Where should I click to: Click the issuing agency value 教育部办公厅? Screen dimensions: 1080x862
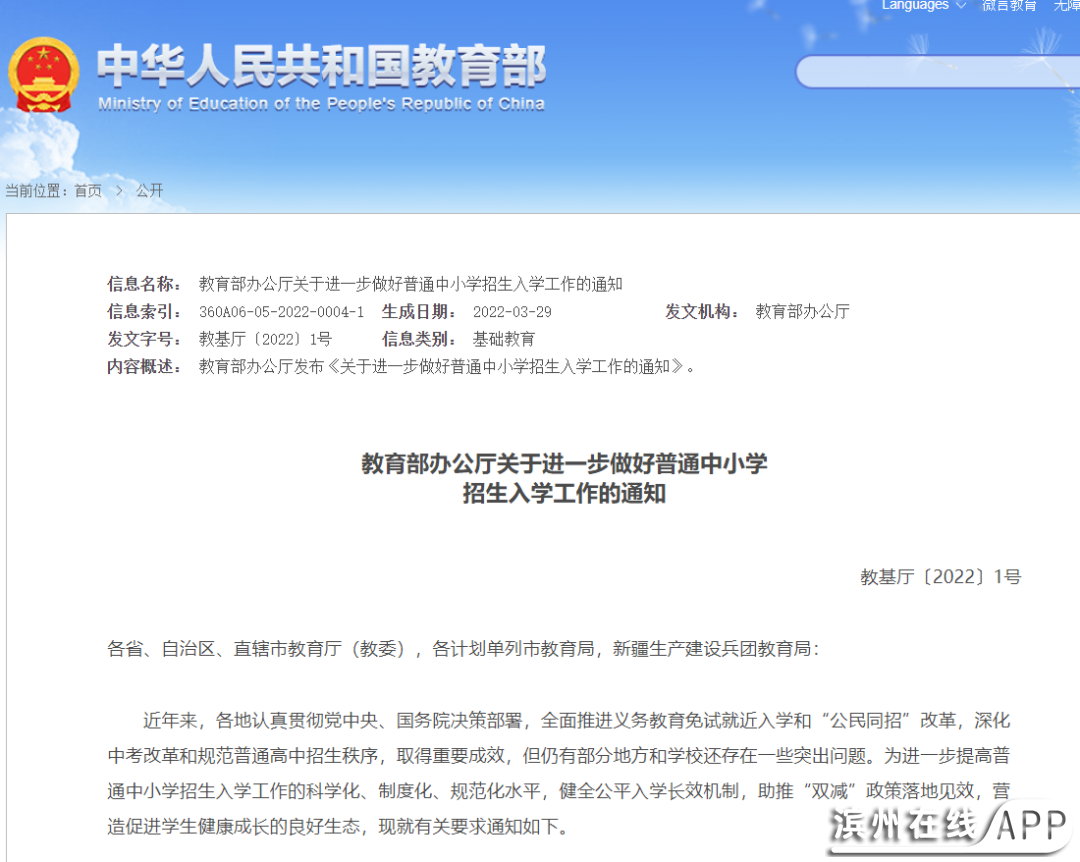[802, 312]
